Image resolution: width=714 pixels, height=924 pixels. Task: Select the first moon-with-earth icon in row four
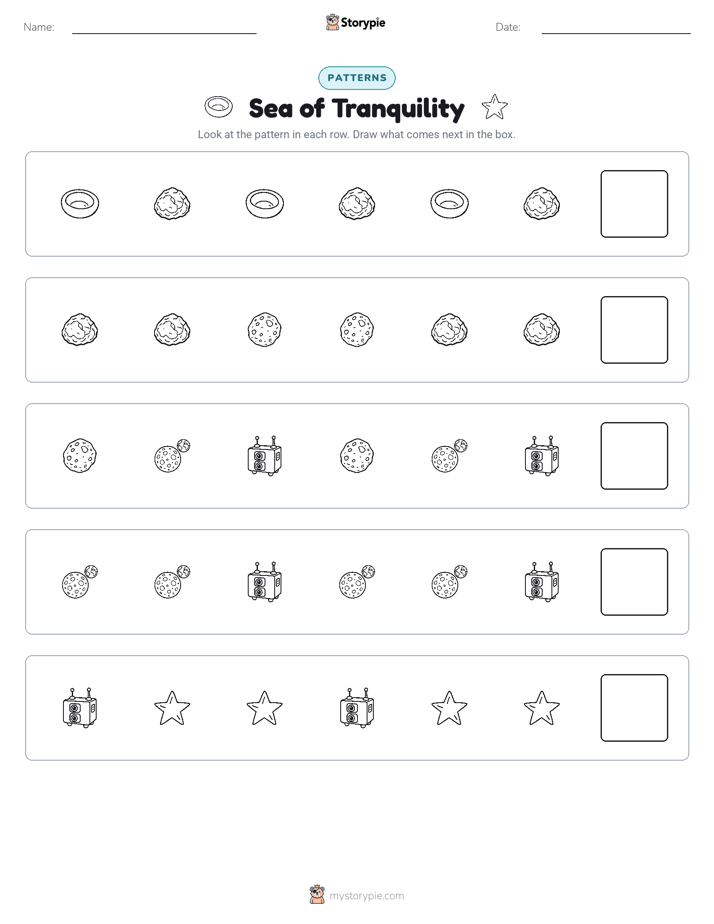pos(80,582)
